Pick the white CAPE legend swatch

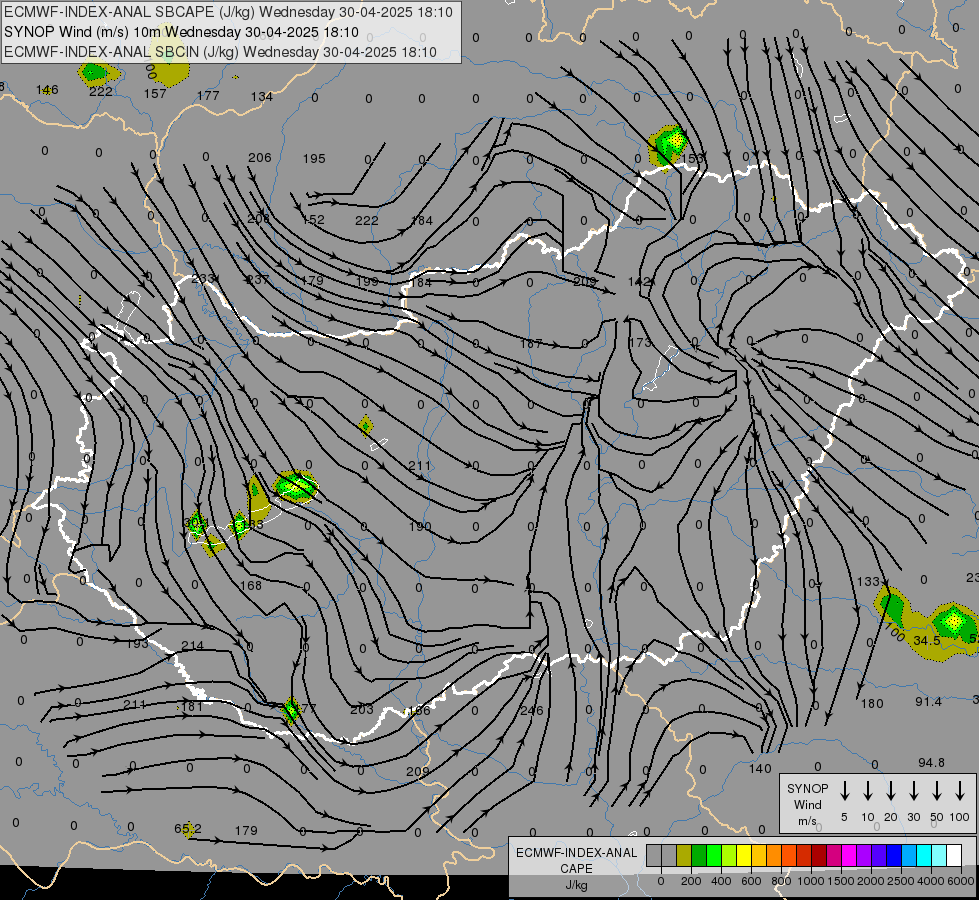(x=954, y=856)
